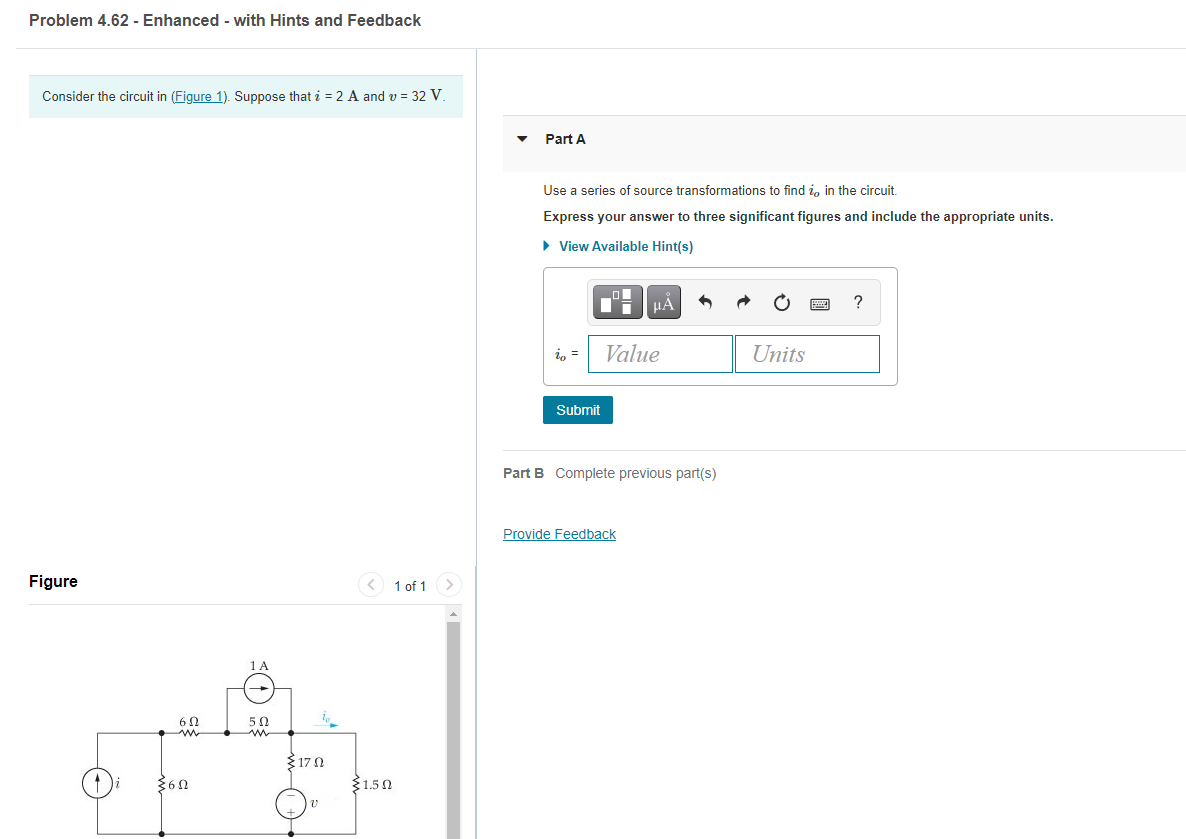Redo the answer change
The height and width of the screenshot is (839, 1186).
[742, 301]
